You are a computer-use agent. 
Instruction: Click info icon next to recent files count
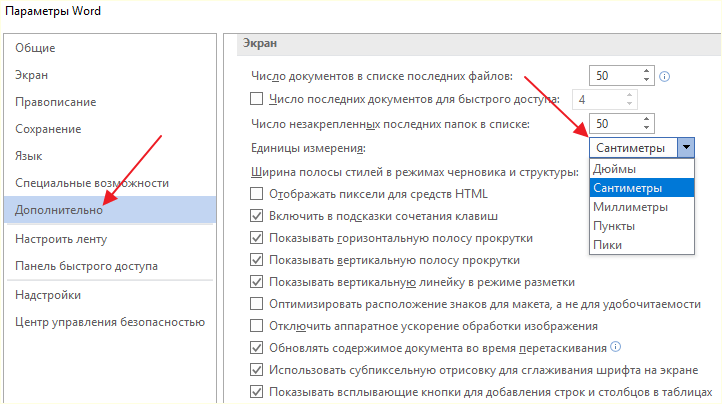[664, 76]
